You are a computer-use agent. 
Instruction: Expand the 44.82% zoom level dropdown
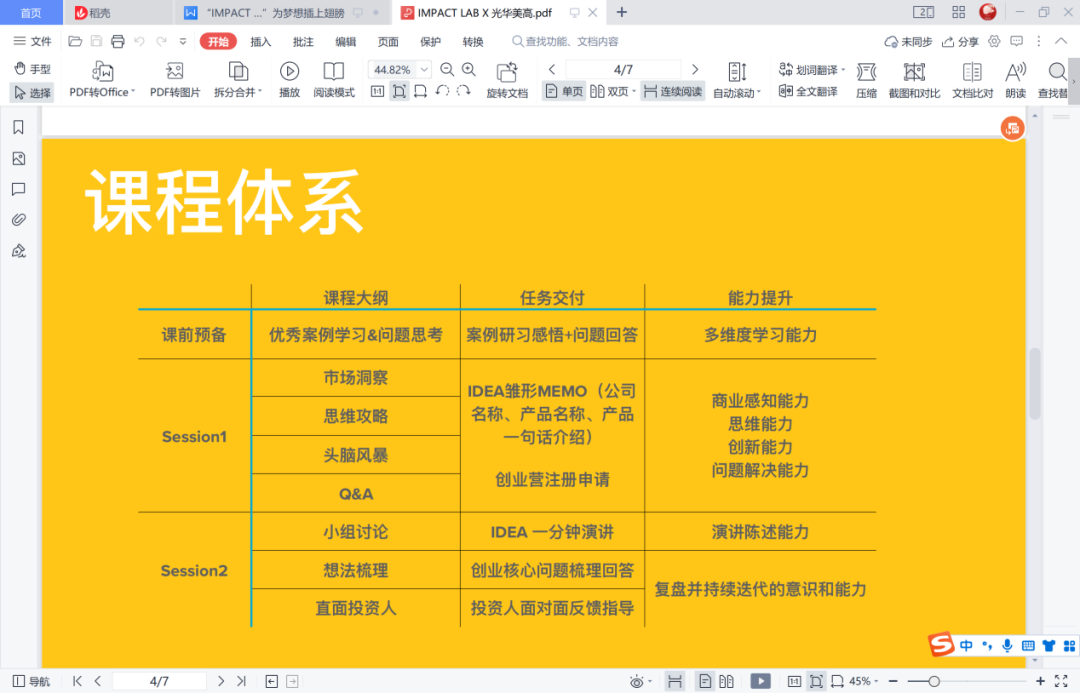(424, 70)
